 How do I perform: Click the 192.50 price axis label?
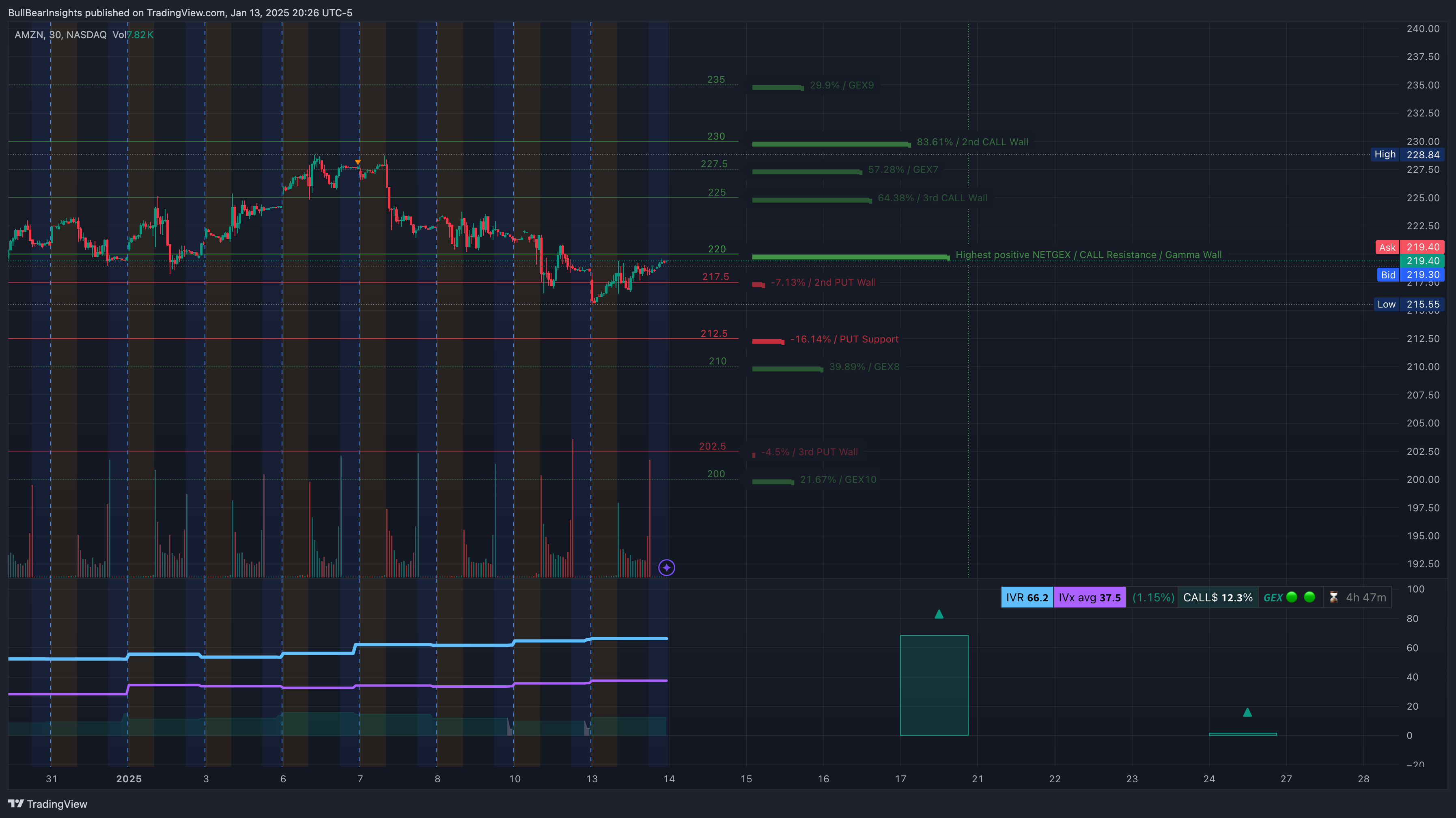[x=1423, y=564]
